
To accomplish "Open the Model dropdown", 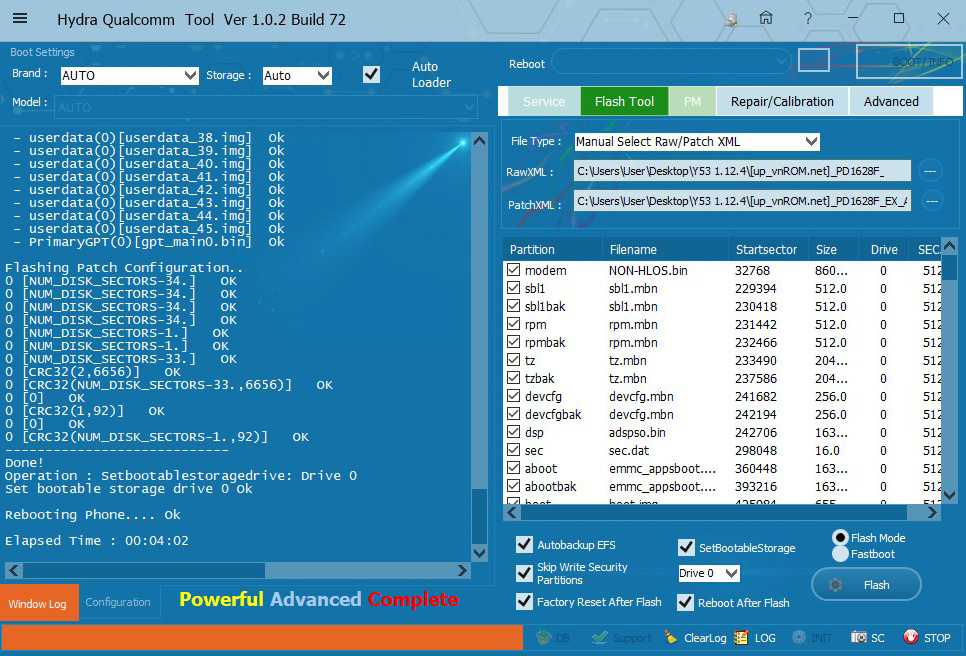I will coord(265,107).
